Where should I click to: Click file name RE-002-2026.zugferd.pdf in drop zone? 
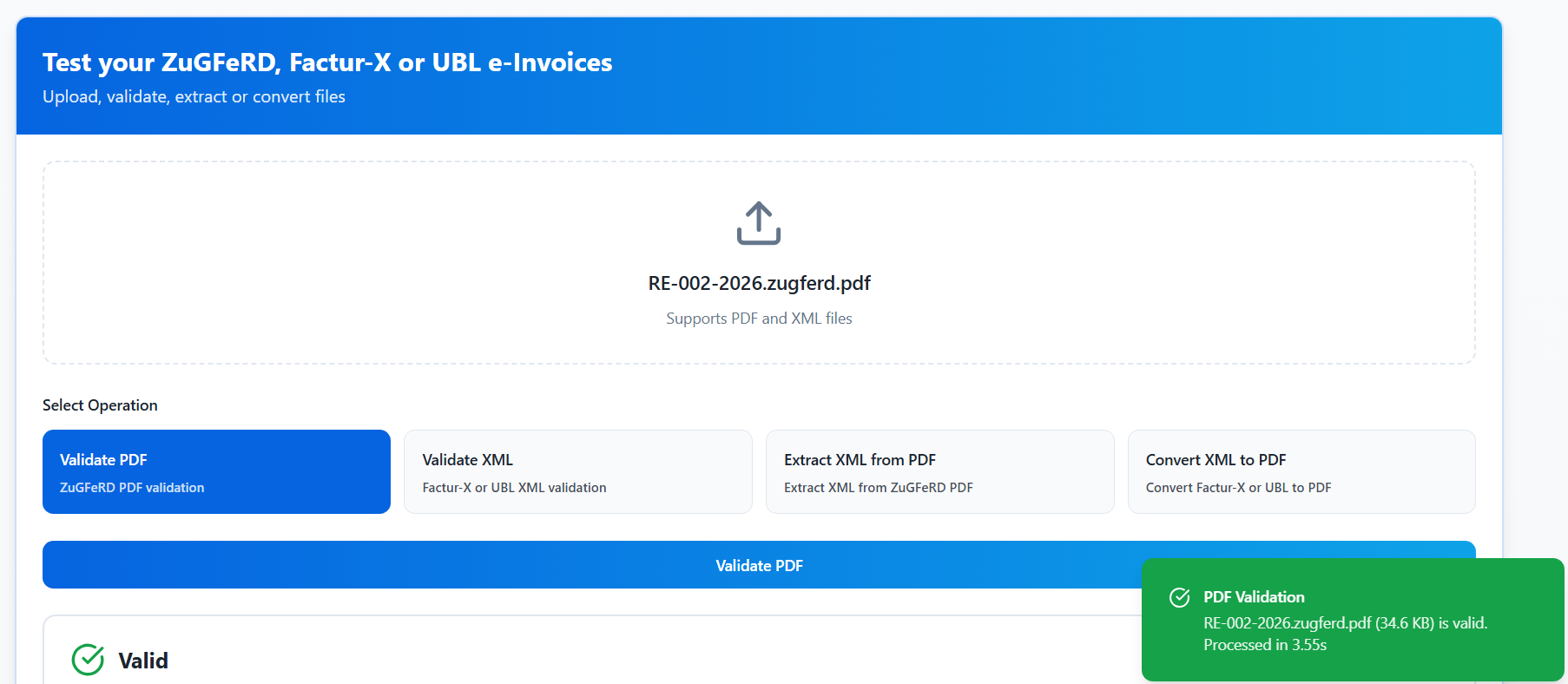[x=759, y=283]
